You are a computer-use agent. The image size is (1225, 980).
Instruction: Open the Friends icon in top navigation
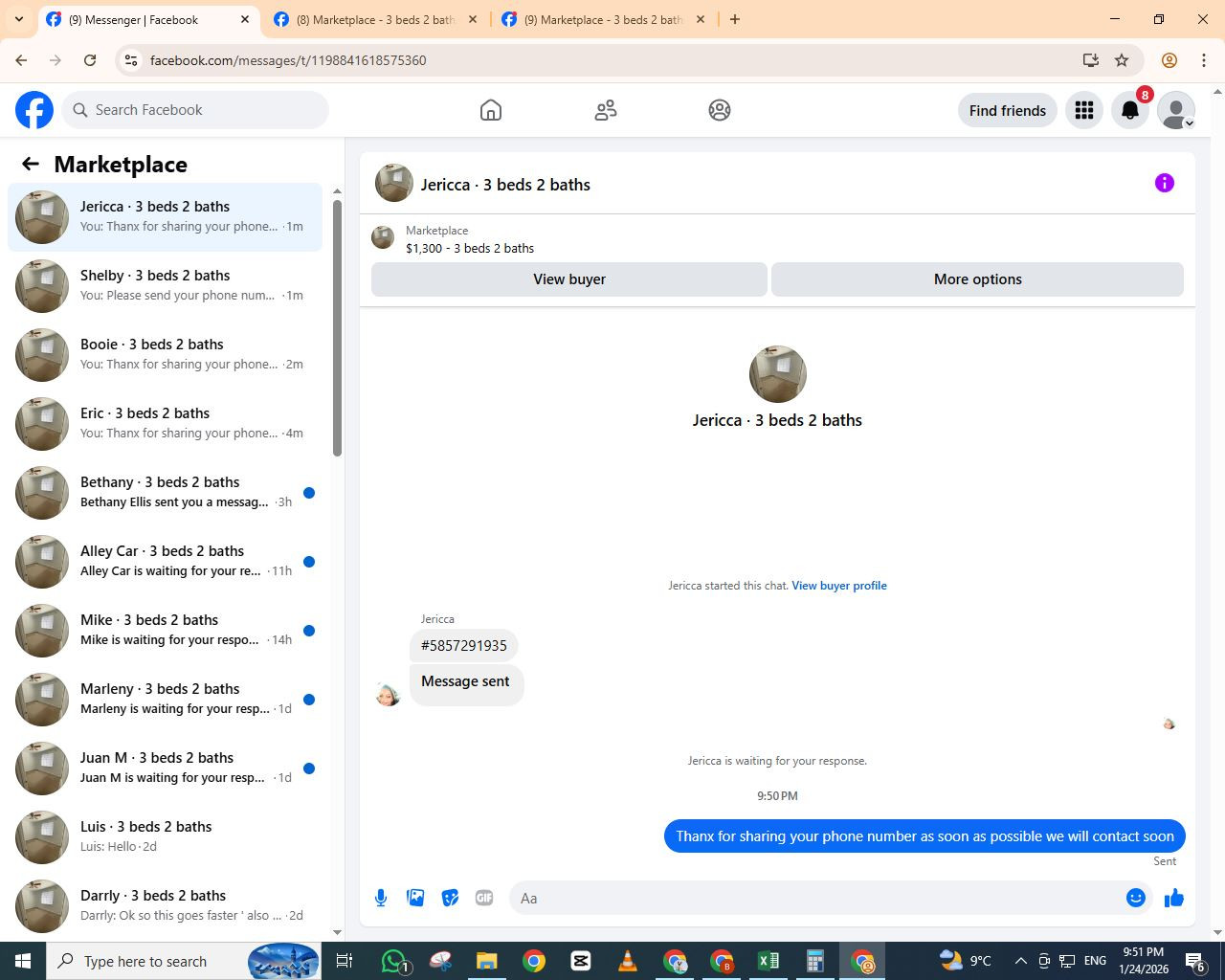(606, 110)
